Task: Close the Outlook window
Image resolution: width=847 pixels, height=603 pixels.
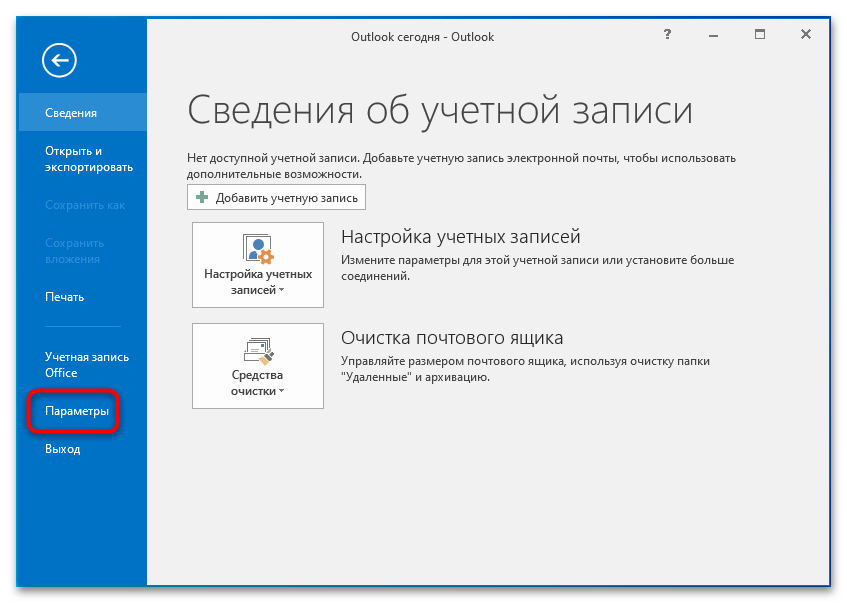Action: tap(806, 36)
